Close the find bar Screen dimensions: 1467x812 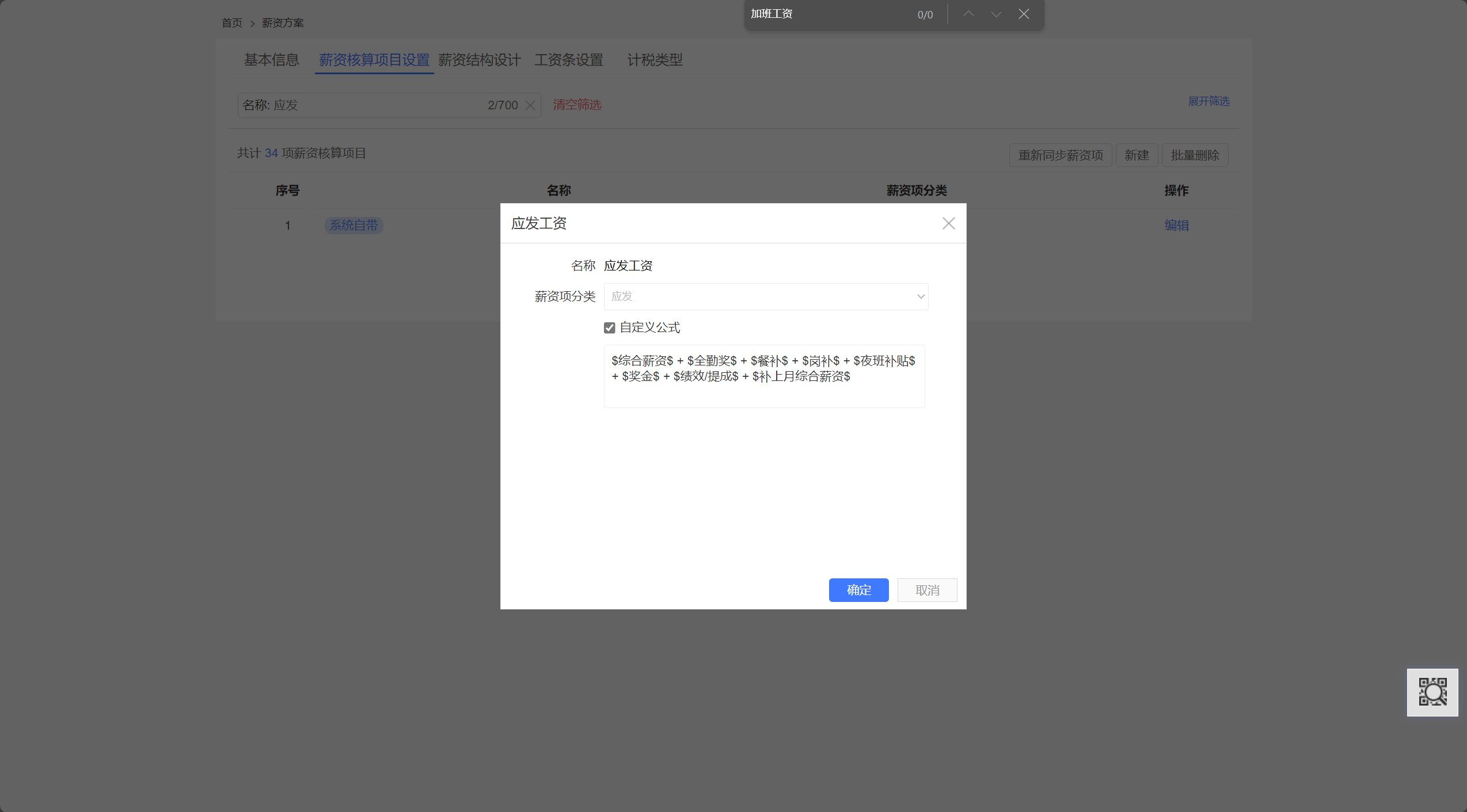click(x=1024, y=14)
